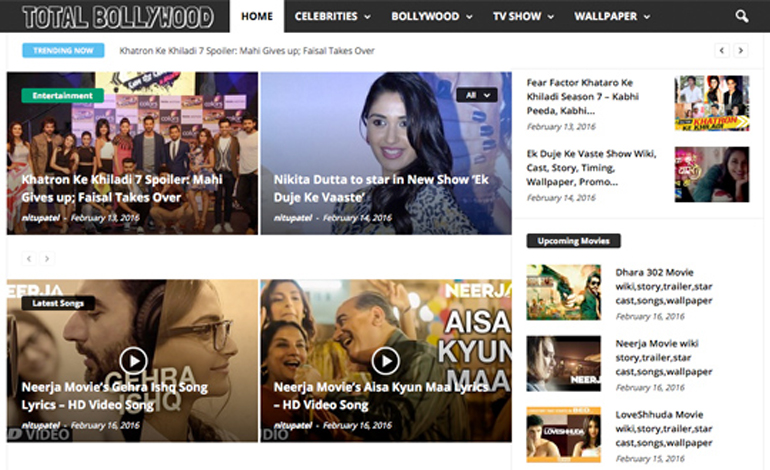Open the All filter dropdown
The width and height of the screenshot is (770, 470).
click(x=477, y=95)
